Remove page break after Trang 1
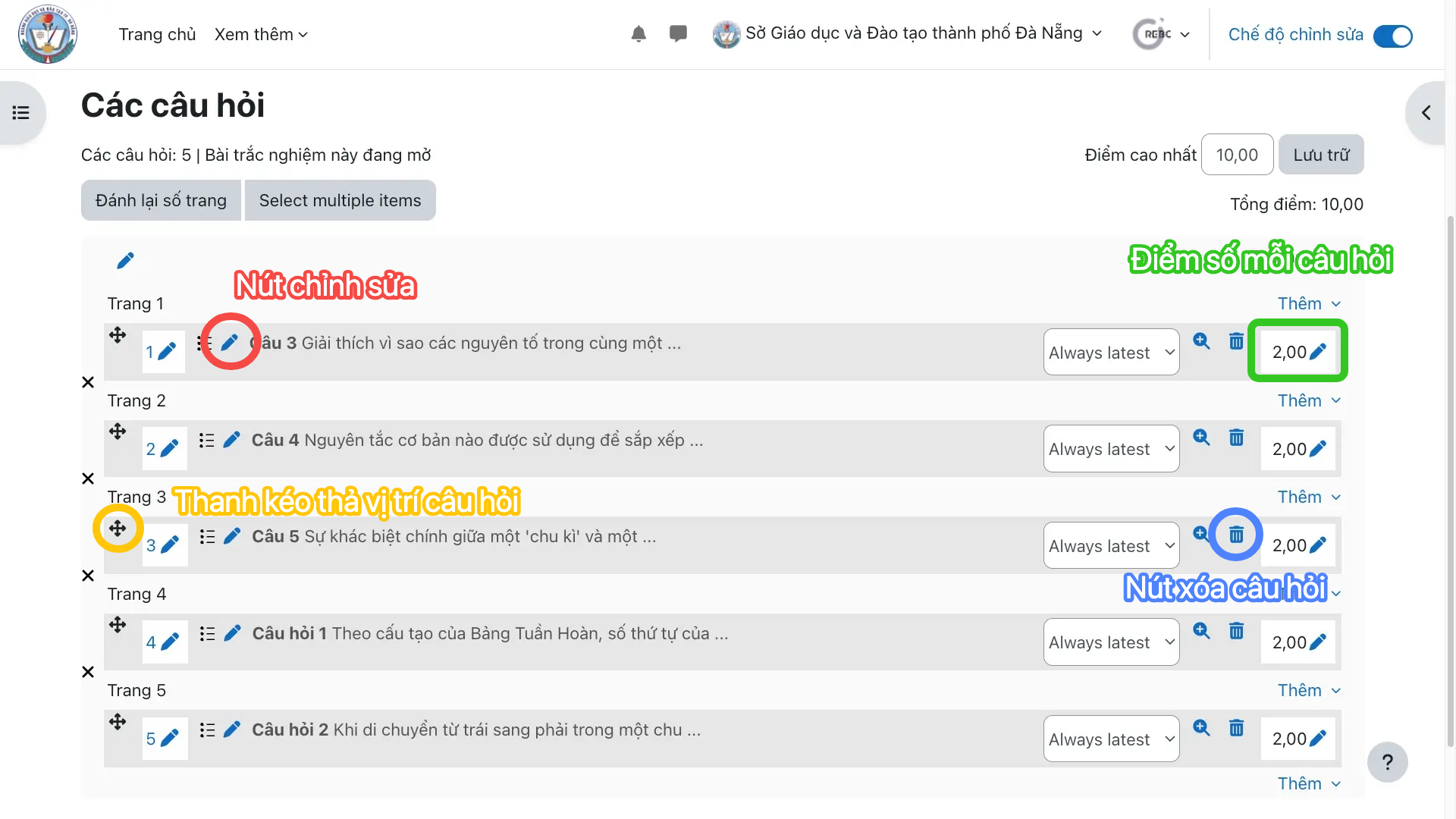 pos(88,382)
